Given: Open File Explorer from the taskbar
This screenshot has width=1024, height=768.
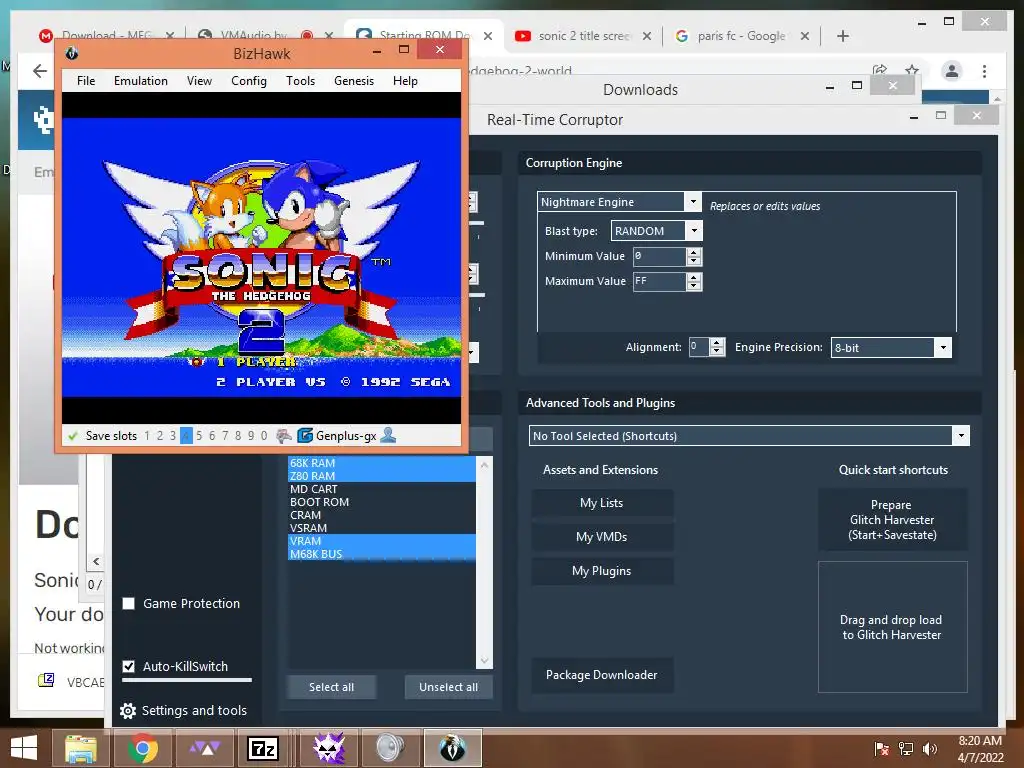Looking at the screenshot, I should pyautogui.click(x=81, y=748).
